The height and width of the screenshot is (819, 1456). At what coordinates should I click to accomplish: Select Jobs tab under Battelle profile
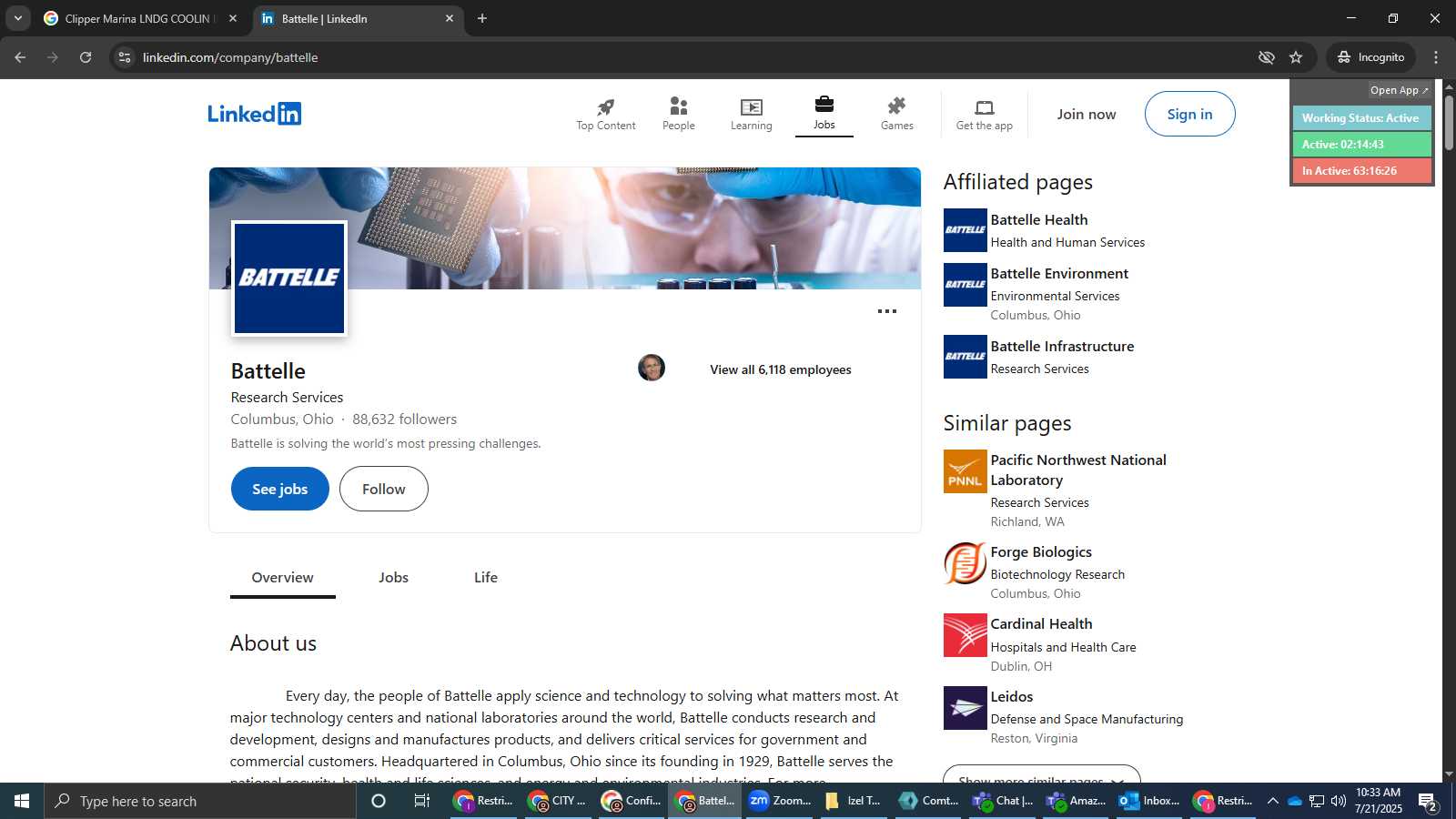click(393, 578)
